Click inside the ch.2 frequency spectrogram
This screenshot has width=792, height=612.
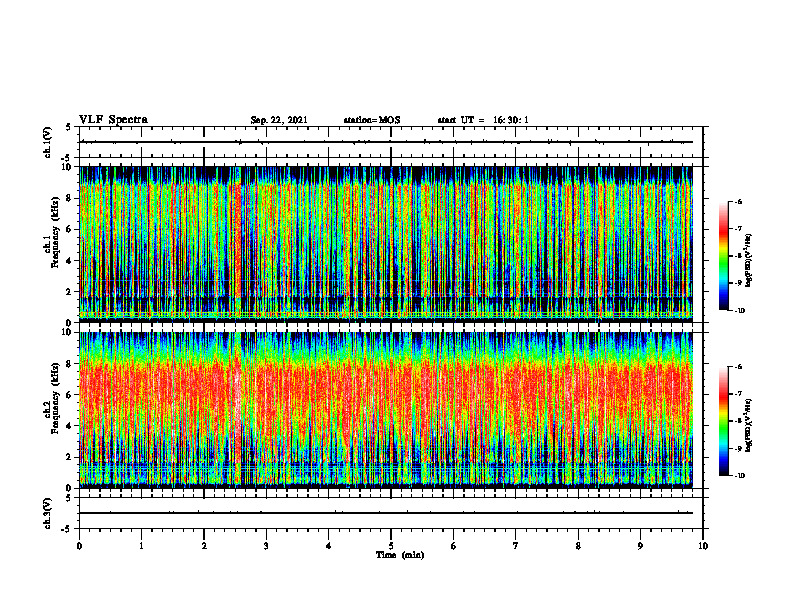click(x=386, y=410)
